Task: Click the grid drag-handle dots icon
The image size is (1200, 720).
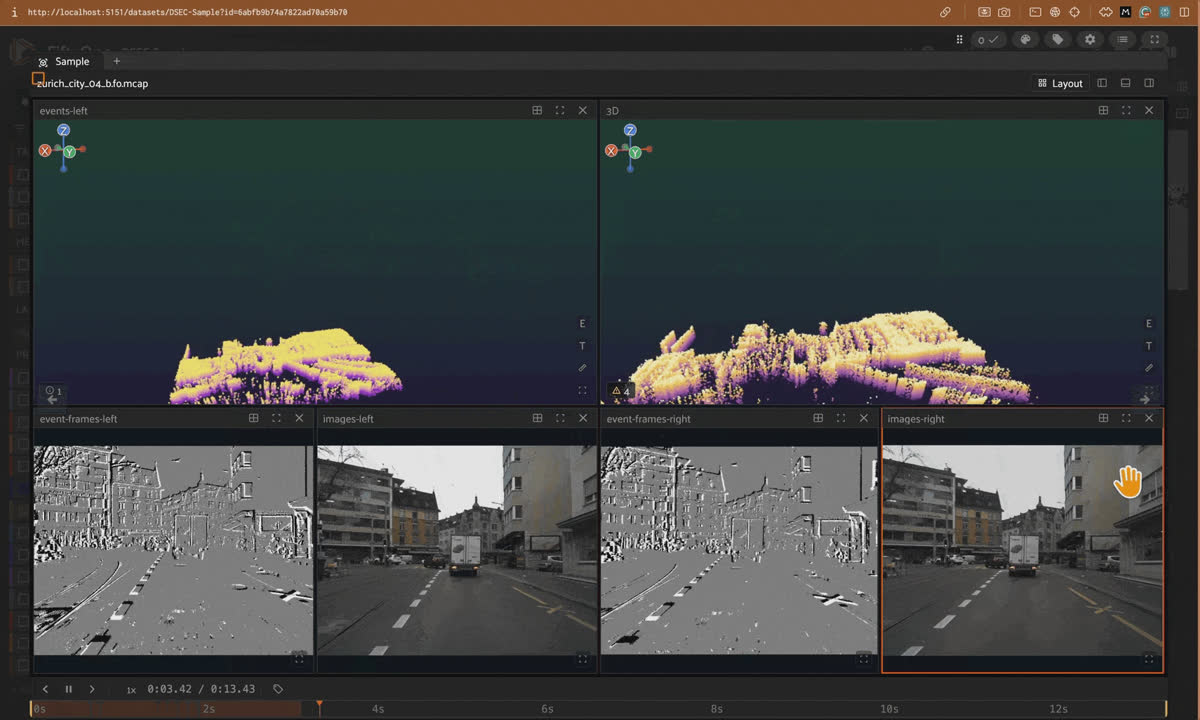Action: pyautogui.click(x=959, y=40)
